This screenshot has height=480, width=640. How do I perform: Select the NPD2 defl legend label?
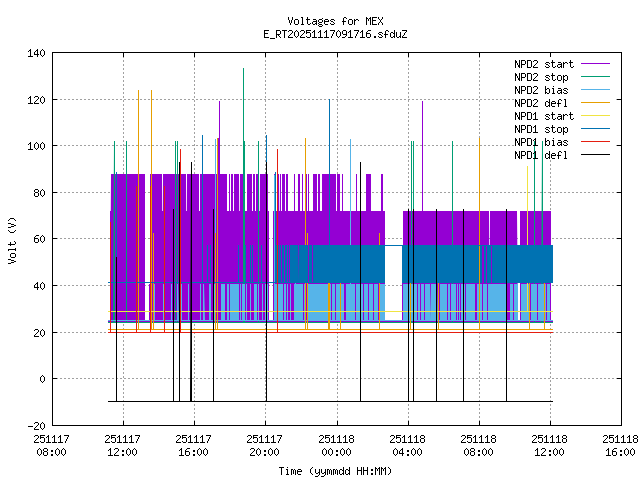[541, 103]
